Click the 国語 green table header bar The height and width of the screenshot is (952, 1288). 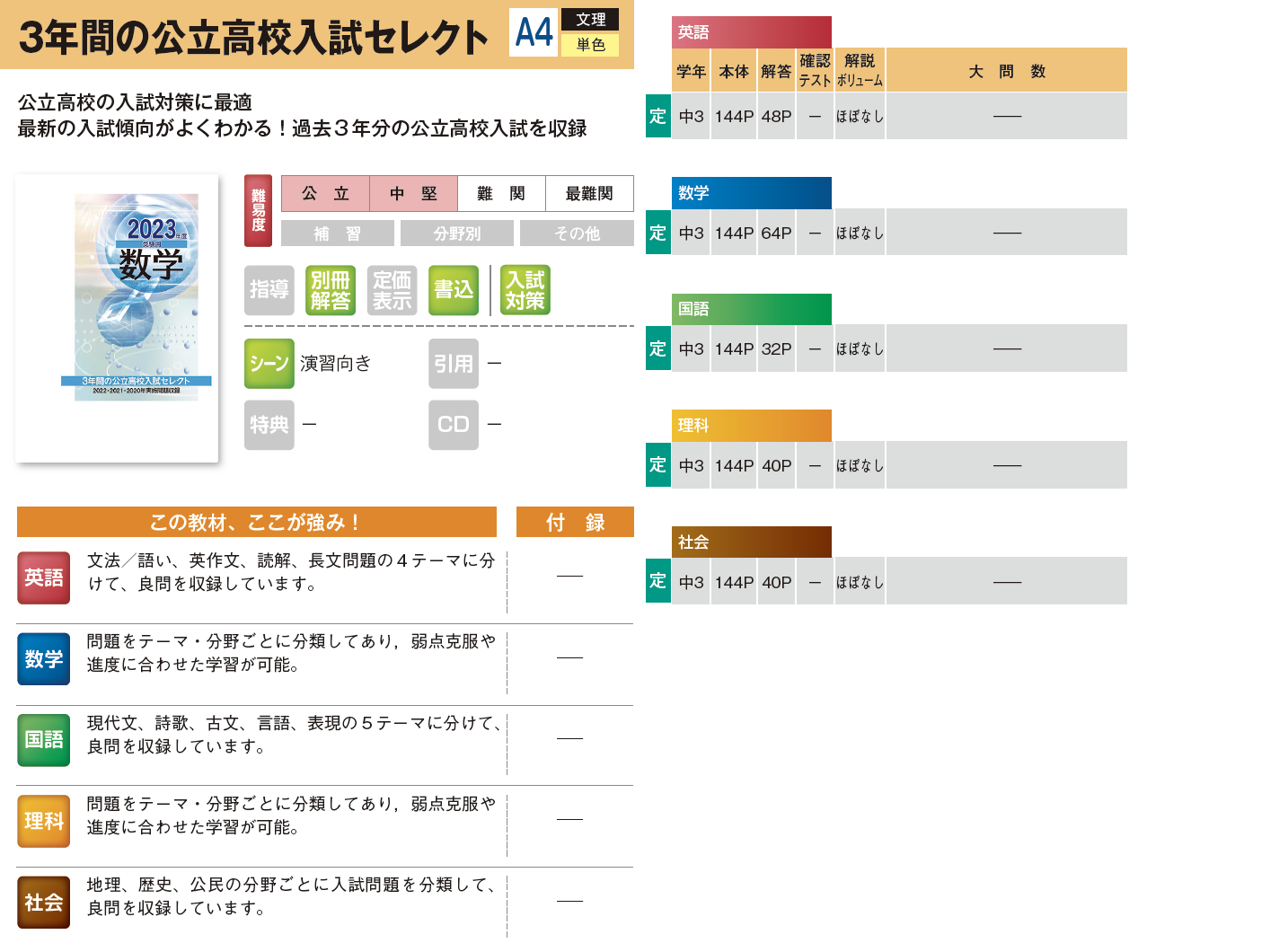[x=752, y=309]
